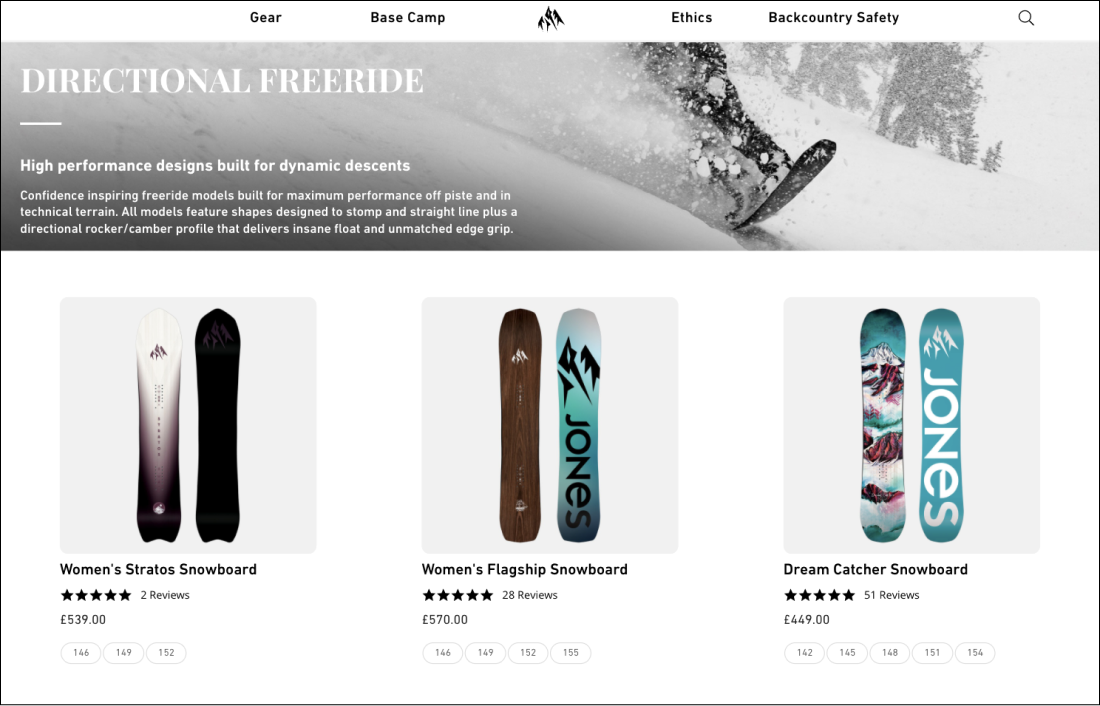Open the Women's Flagship Snowboard image
Viewport: 1100px width, 706px height.
[x=550, y=425]
